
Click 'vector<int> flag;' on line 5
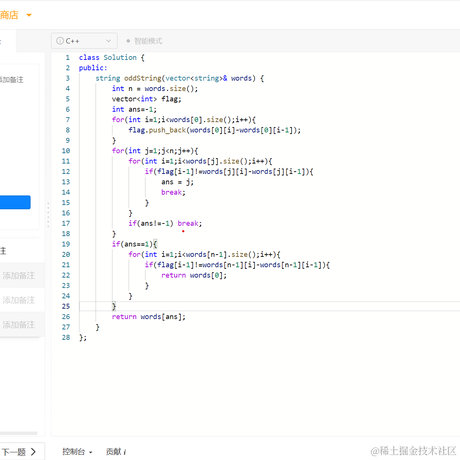point(147,99)
